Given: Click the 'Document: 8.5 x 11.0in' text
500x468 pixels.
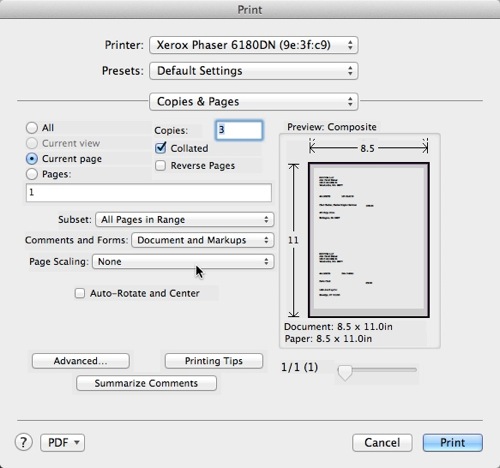Looking at the screenshot, I should (338, 326).
